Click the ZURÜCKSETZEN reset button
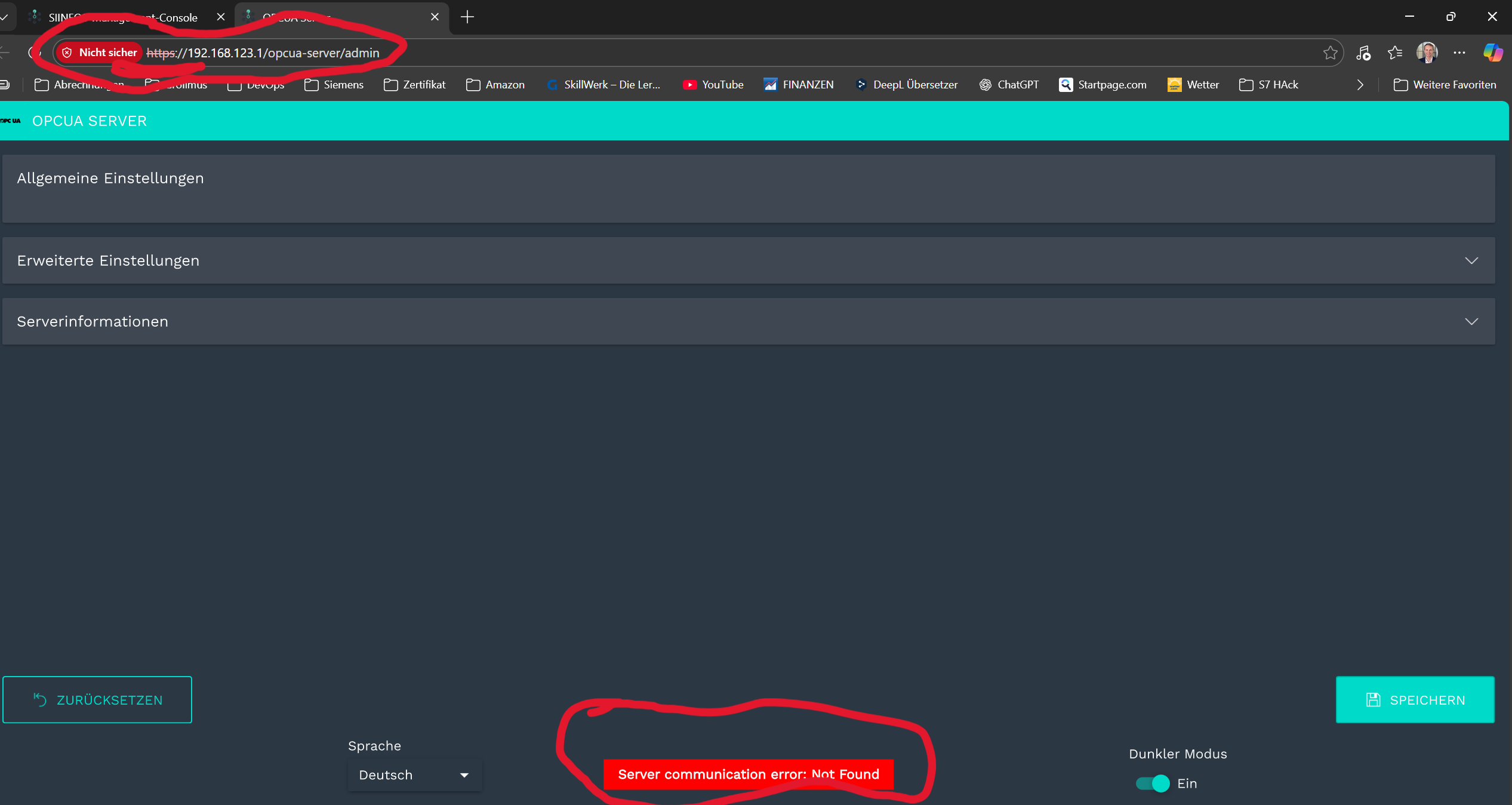Screen dimensions: 1512x805 (x=97, y=700)
